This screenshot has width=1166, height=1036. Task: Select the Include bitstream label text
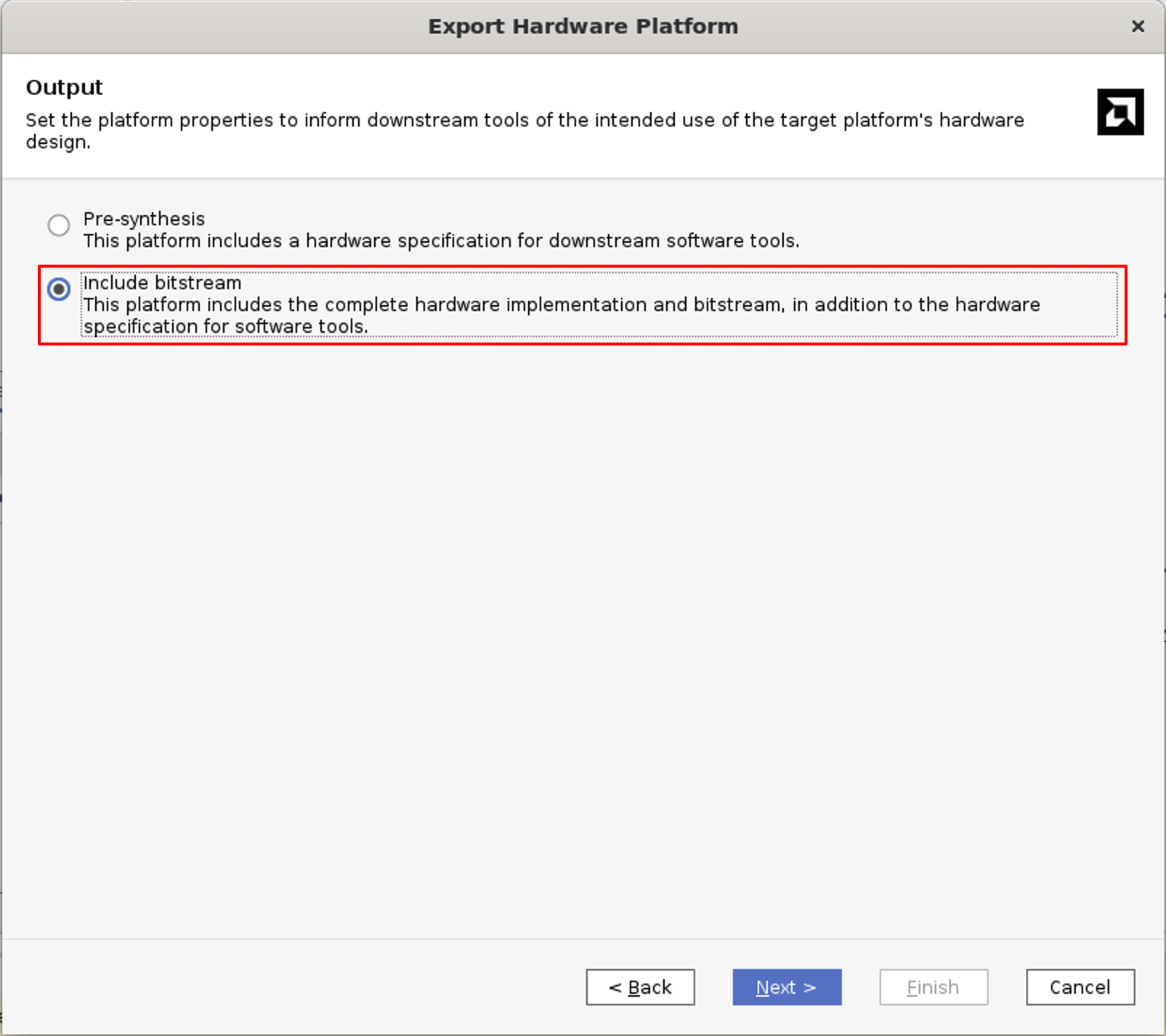tap(161, 283)
